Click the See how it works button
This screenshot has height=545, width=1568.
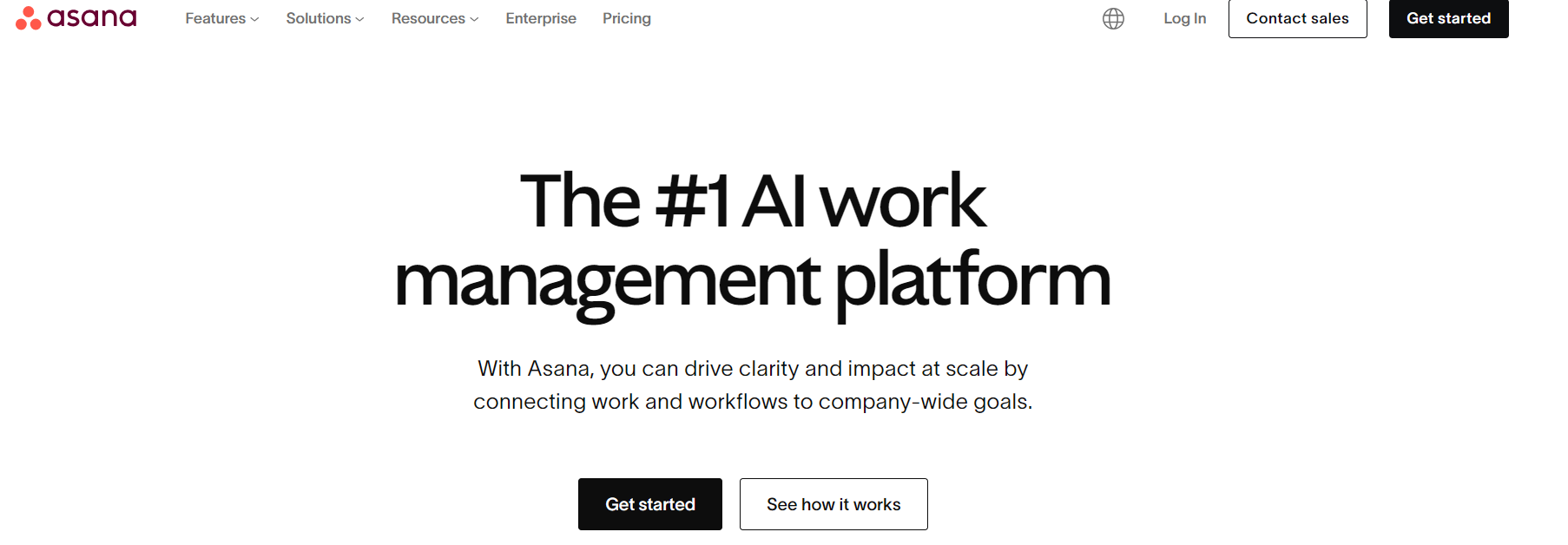833,504
